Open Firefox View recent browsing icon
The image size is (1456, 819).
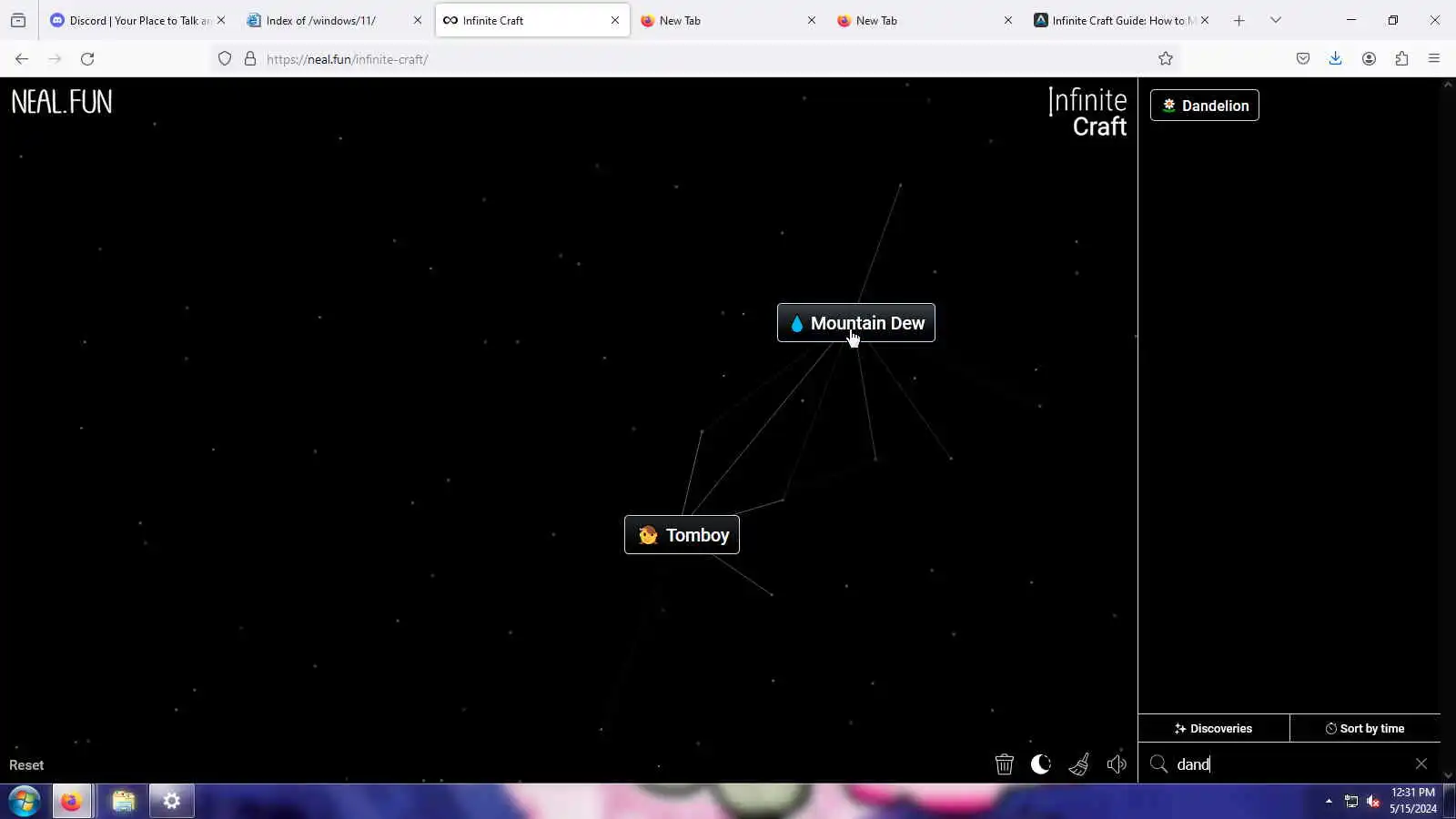(x=18, y=20)
